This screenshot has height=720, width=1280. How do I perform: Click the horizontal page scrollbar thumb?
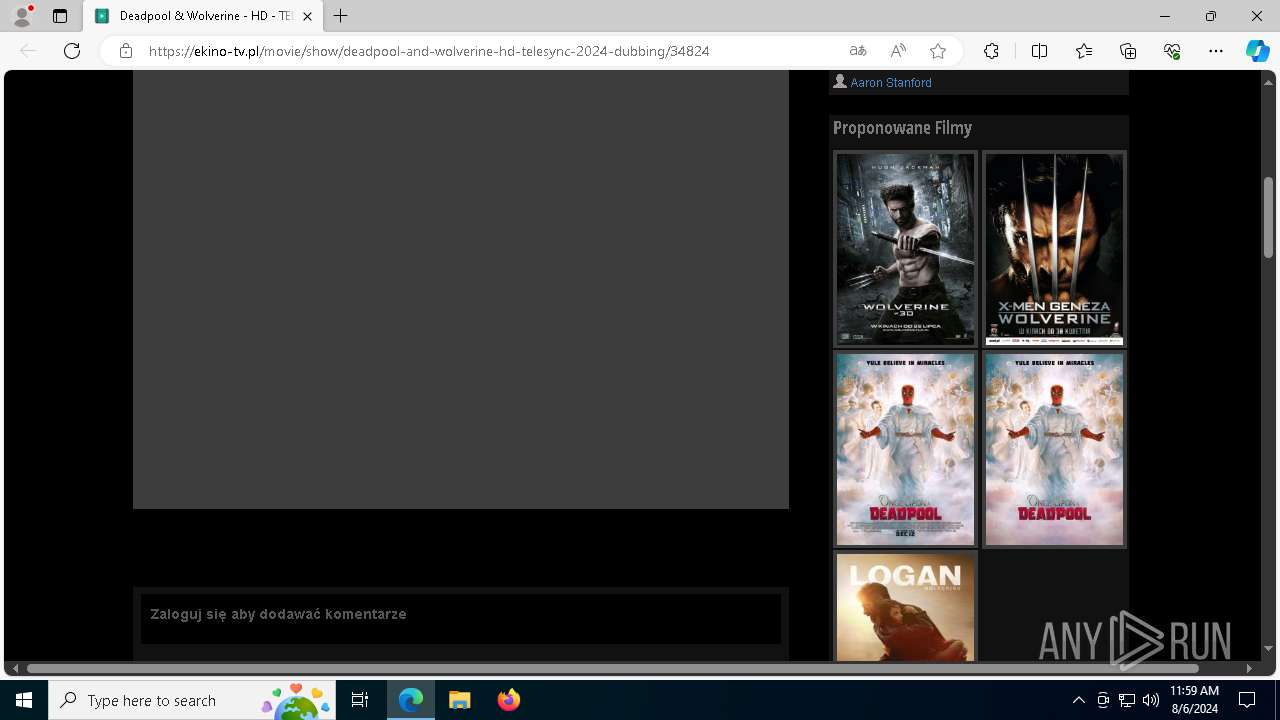[612, 668]
